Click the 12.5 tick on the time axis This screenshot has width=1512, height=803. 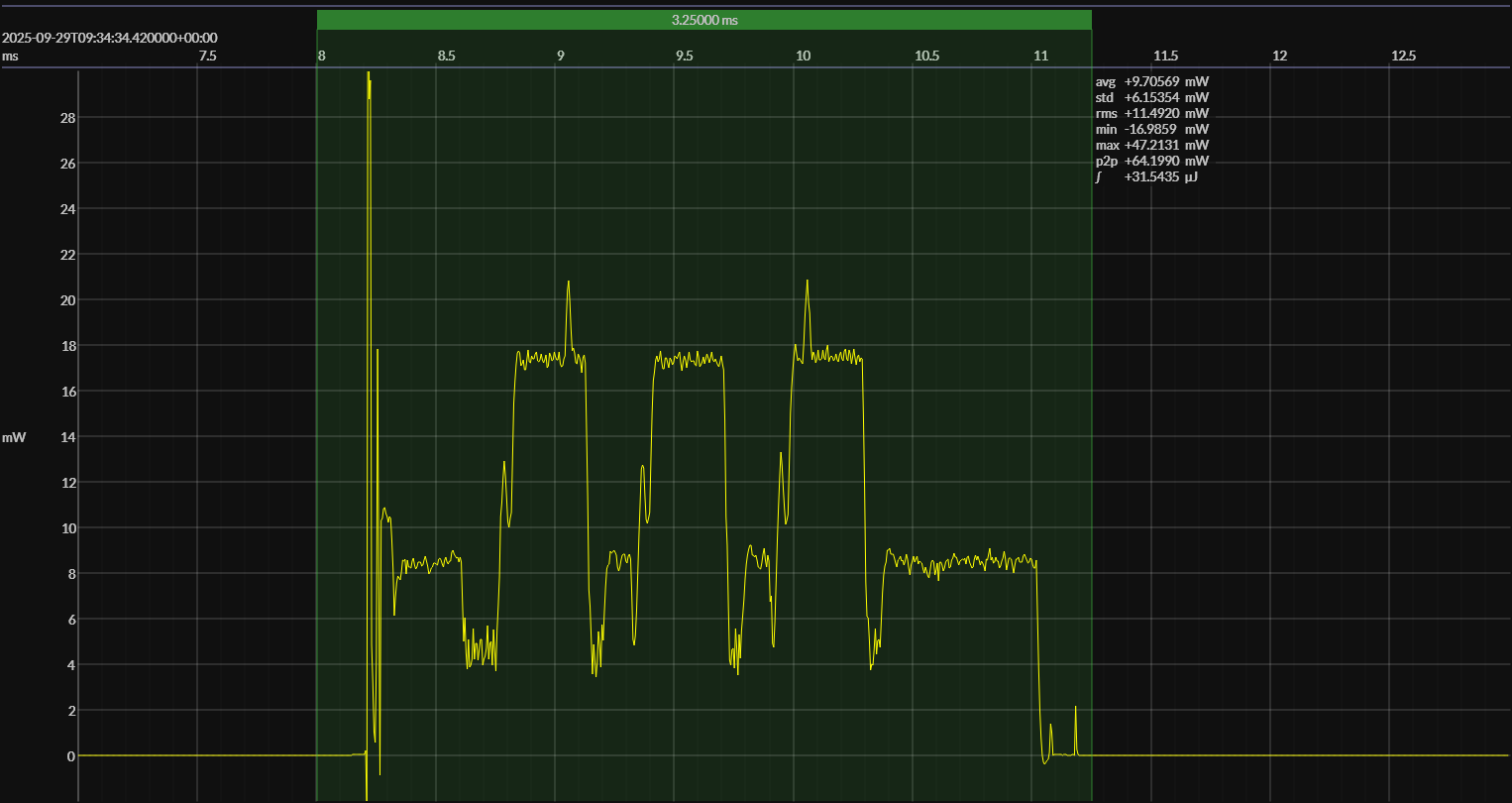1403,57
